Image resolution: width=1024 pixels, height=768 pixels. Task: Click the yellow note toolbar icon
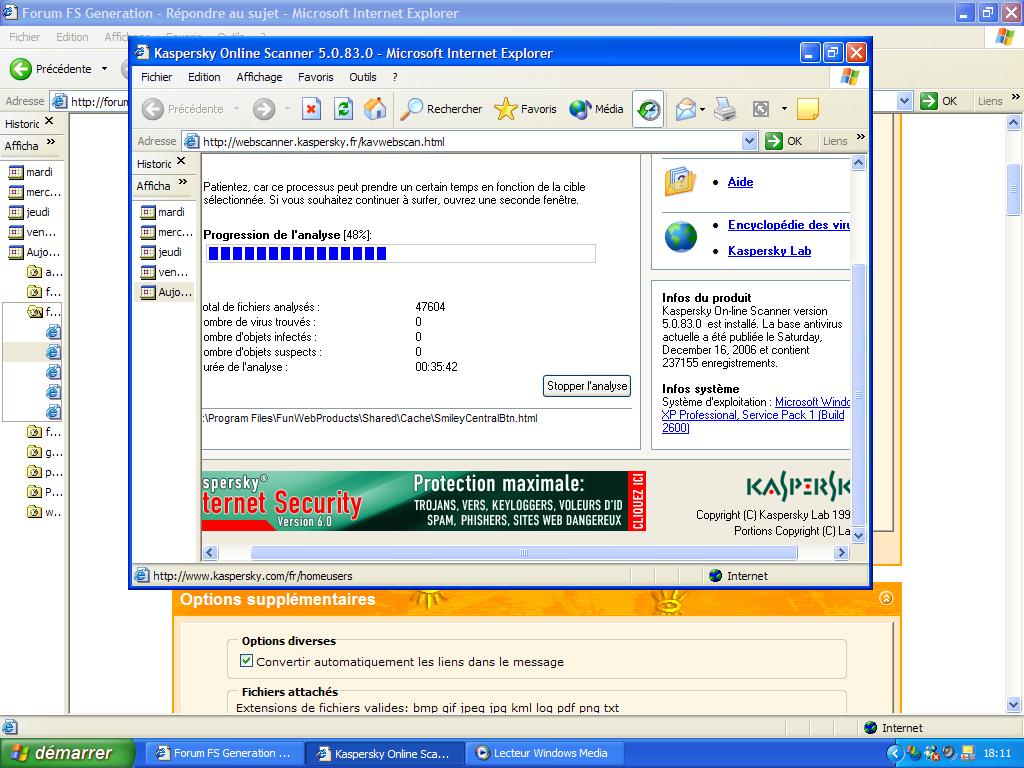[x=808, y=109]
